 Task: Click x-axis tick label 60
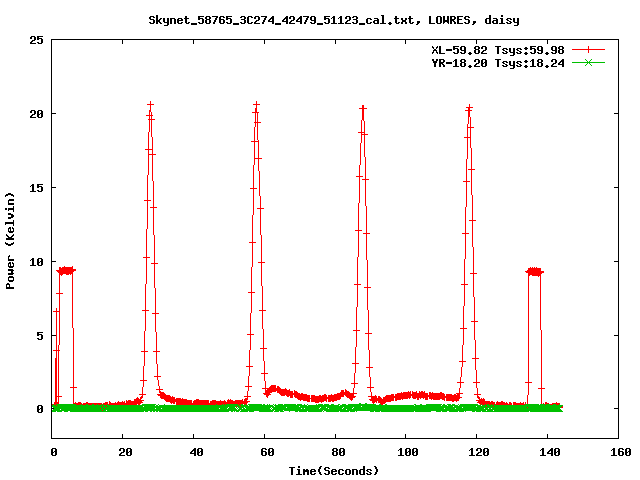[267, 452]
